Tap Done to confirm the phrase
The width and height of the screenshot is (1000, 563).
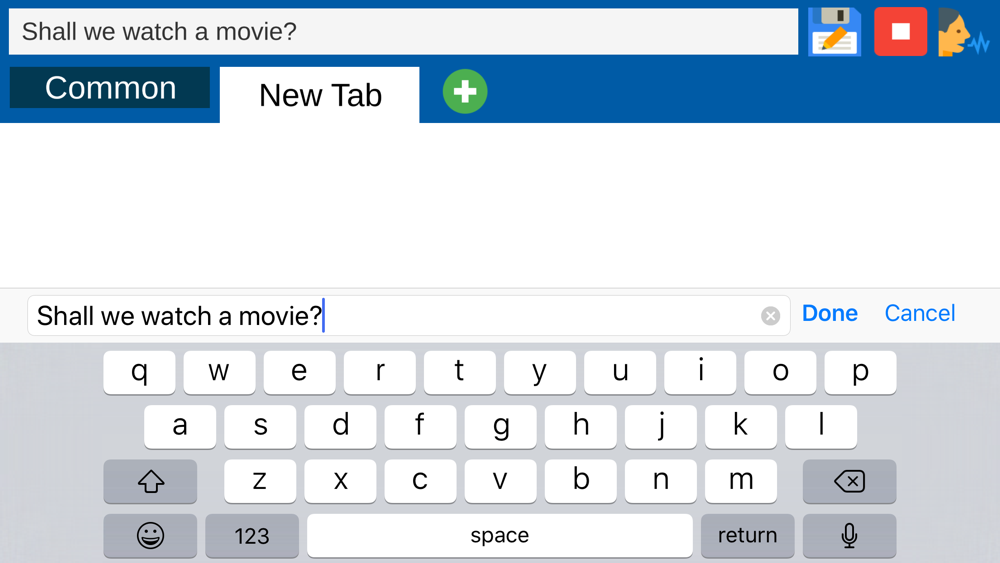coord(830,313)
